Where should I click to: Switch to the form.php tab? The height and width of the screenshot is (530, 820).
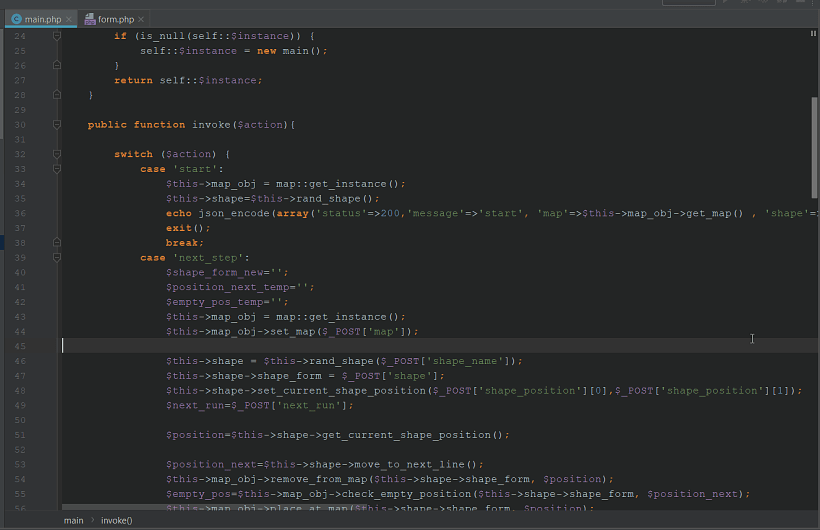tap(115, 19)
